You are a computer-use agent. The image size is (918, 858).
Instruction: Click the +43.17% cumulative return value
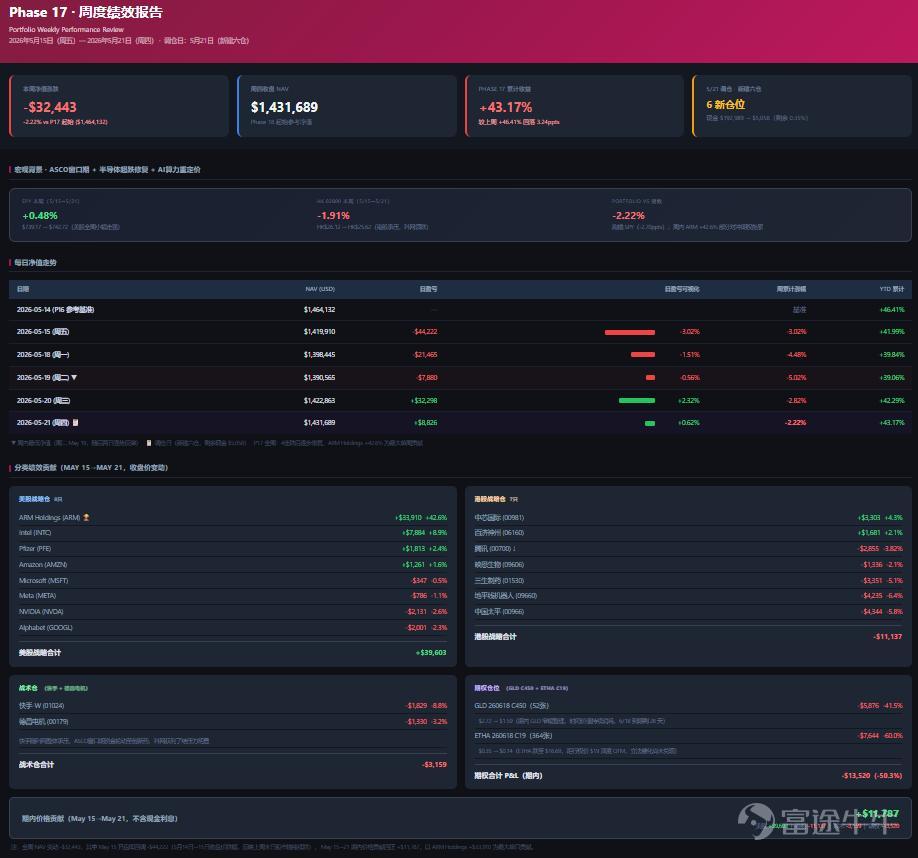point(505,107)
